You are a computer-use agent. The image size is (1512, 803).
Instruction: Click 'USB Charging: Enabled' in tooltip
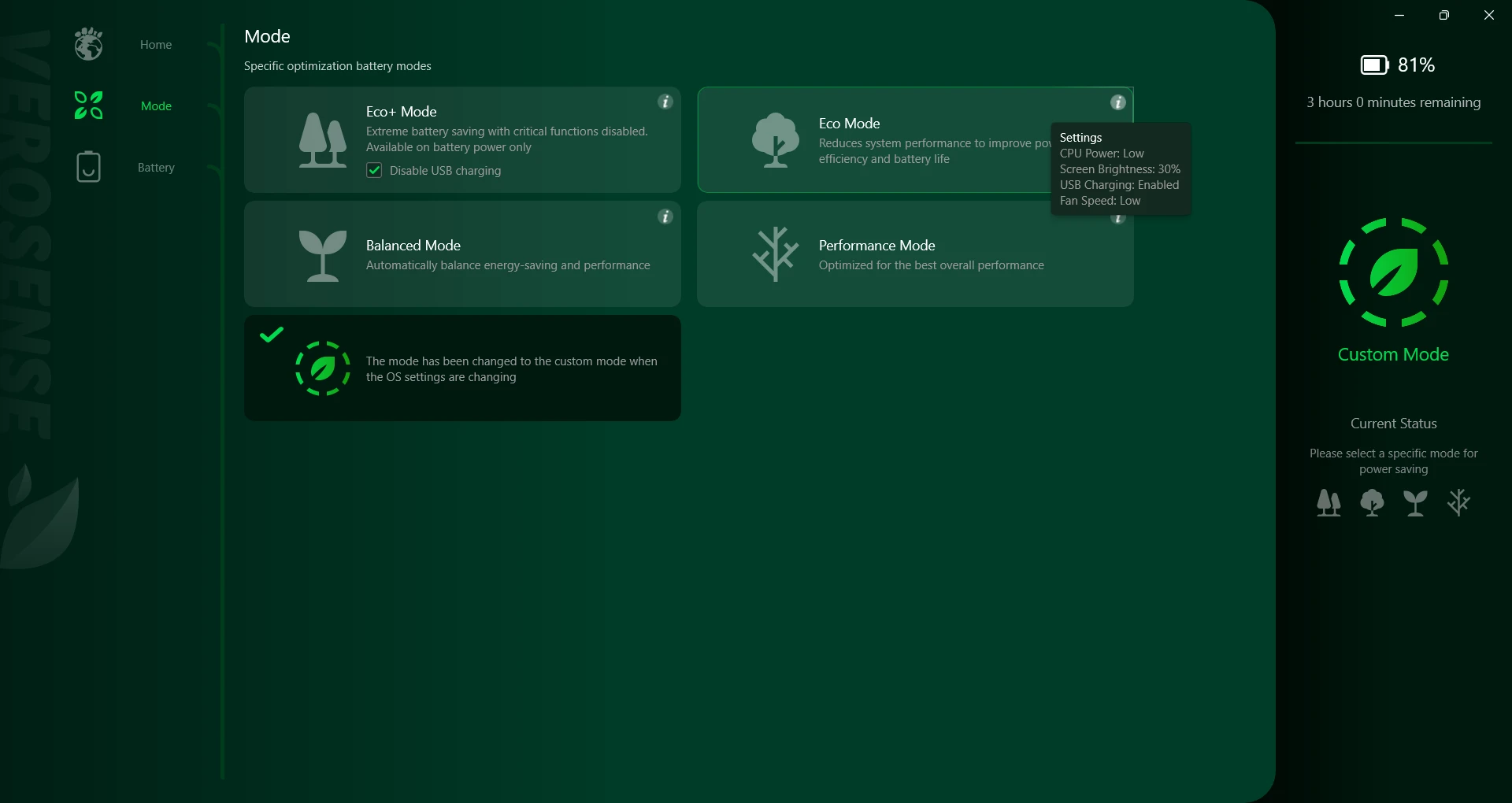coord(1119,185)
